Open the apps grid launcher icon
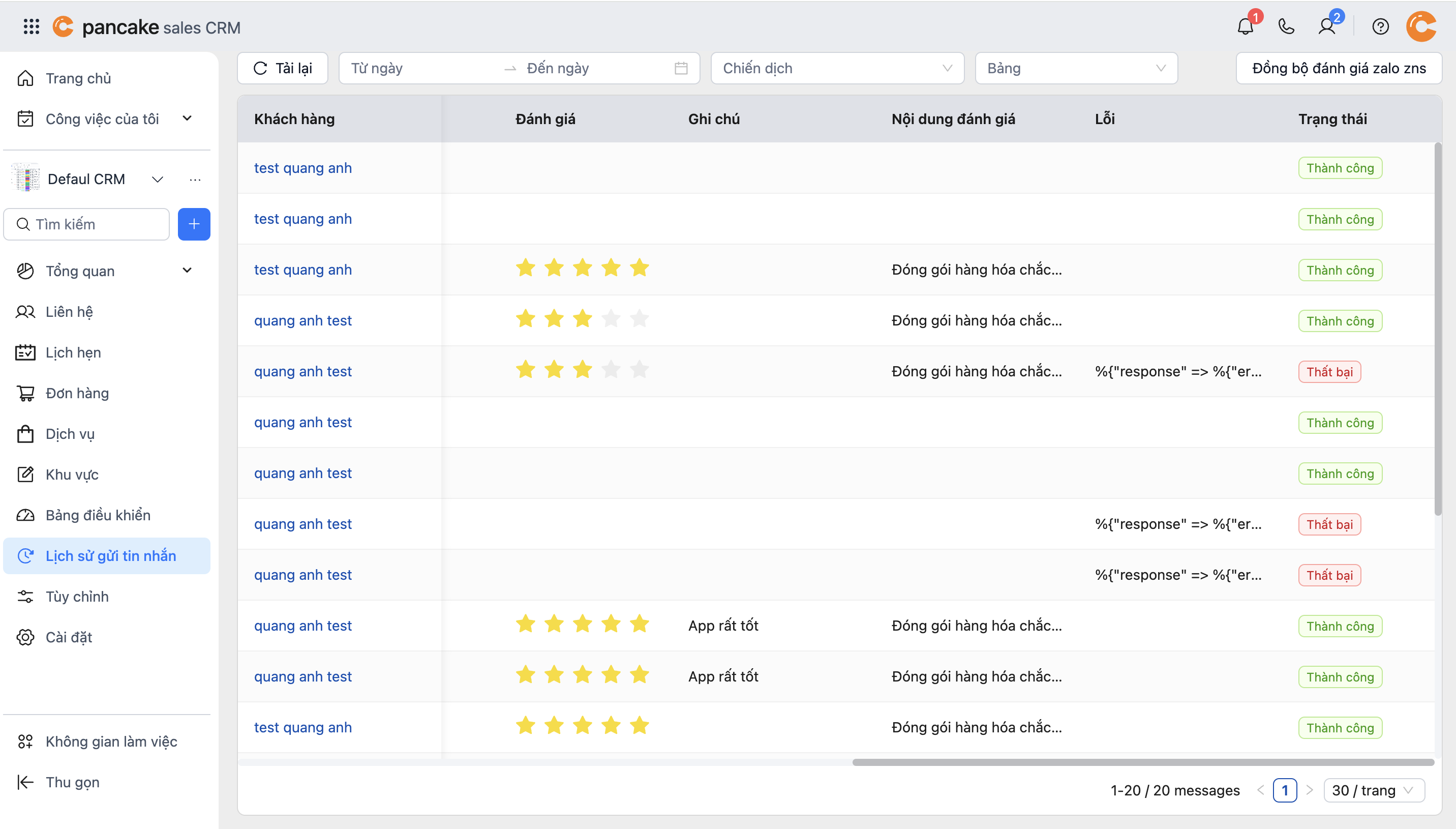The image size is (1456, 829). 32,27
